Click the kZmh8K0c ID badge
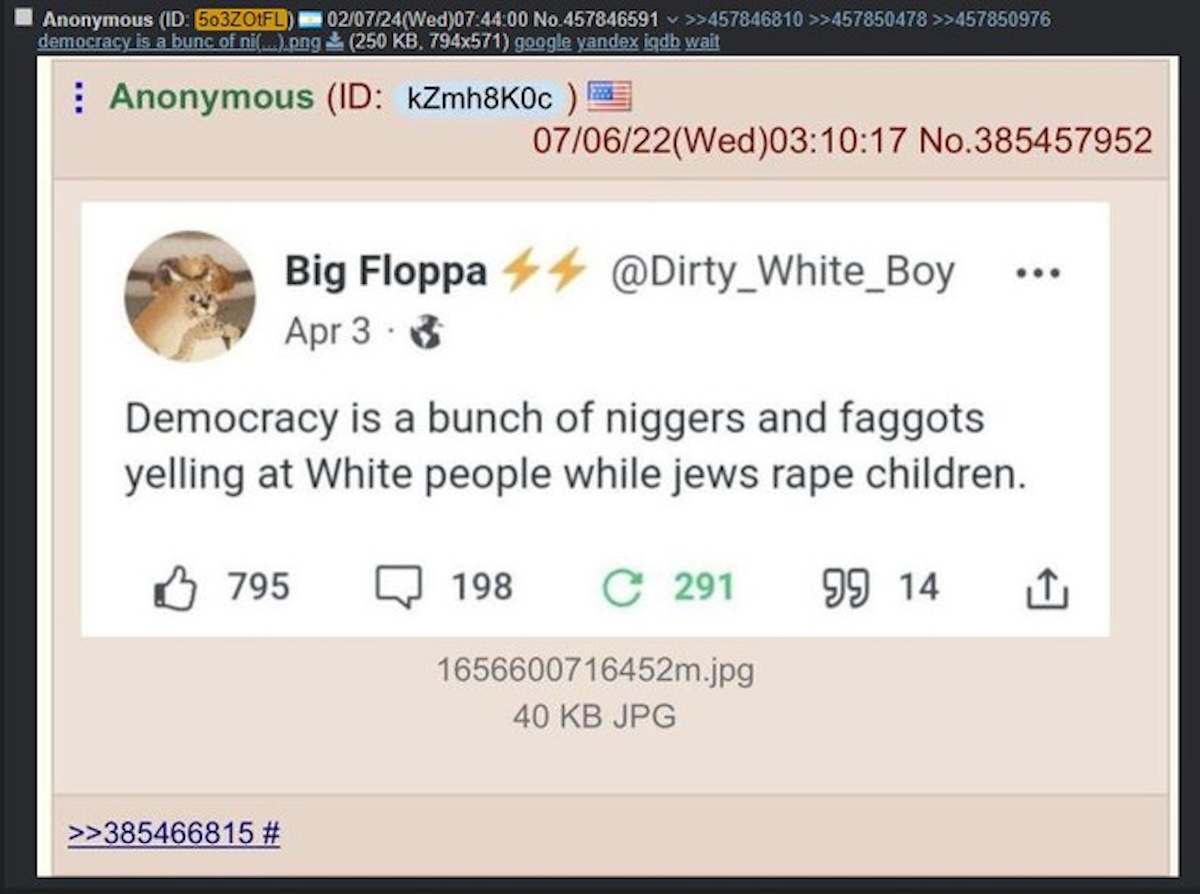The height and width of the screenshot is (894, 1200). (481, 98)
